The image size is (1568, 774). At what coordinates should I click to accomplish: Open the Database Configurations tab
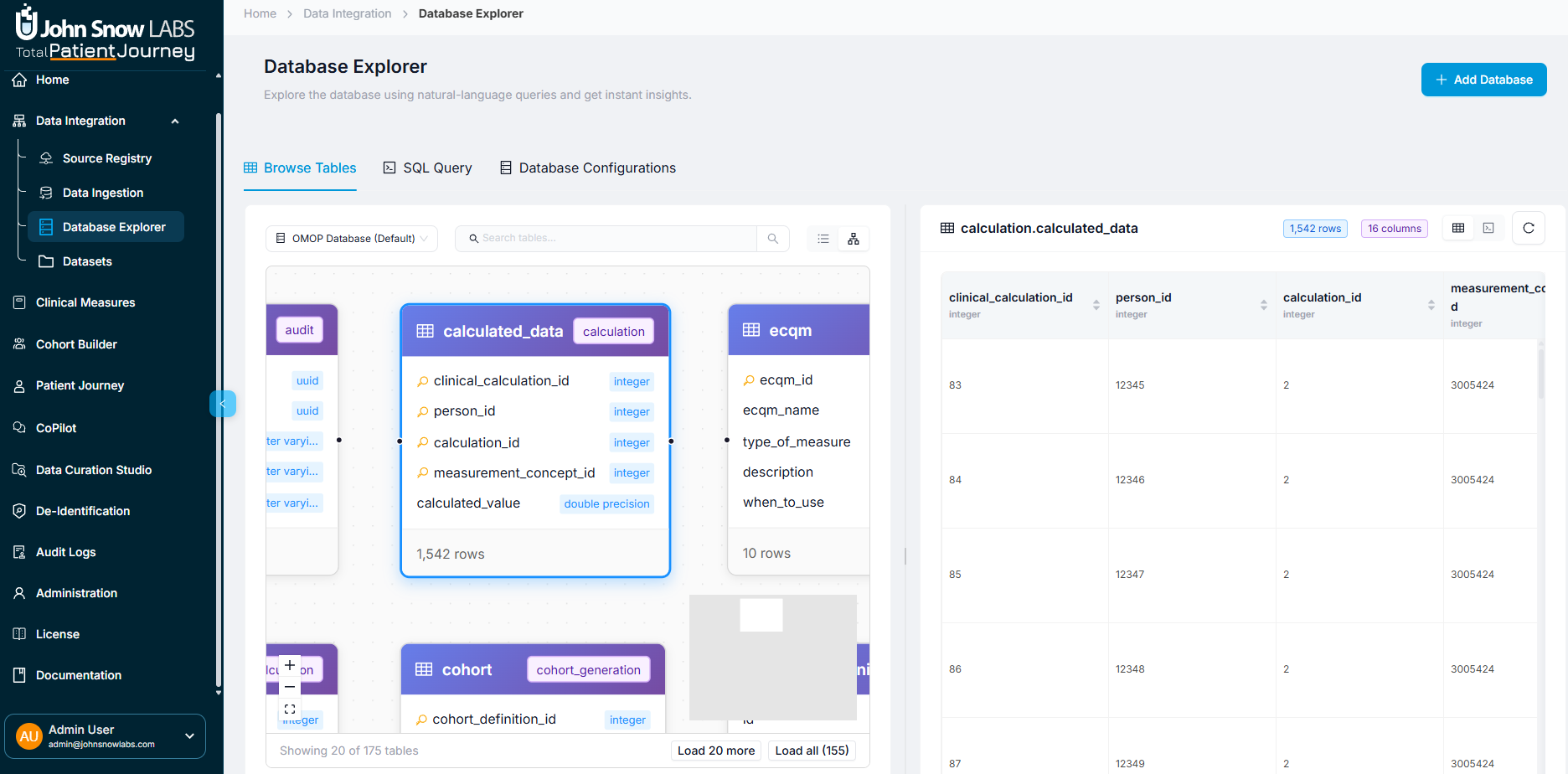click(x=588, y=168)
